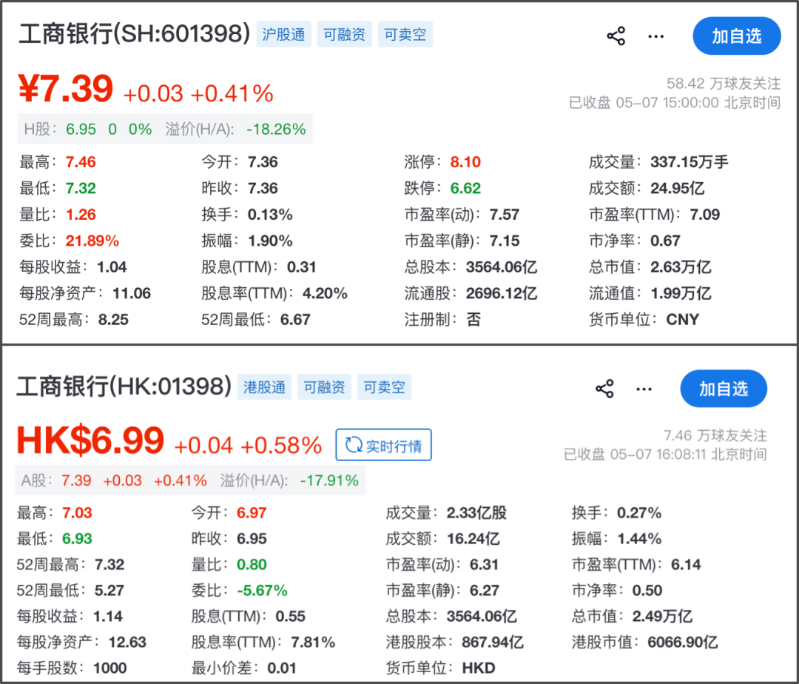Select the 工商银行(HK:01398) title
The height and width of the screenshot is (684, 799).
[x=124, y=386]
